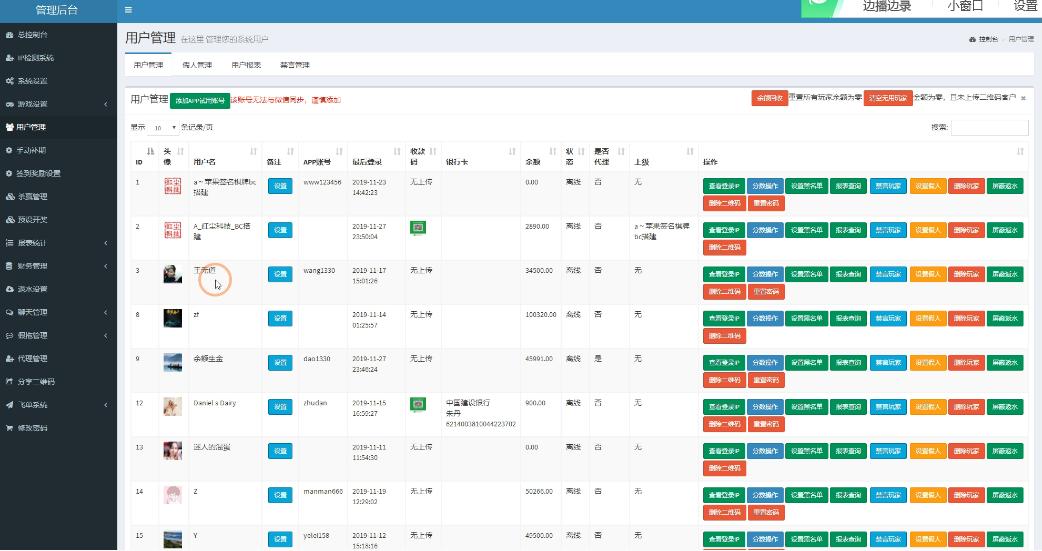Switch to the 用户报表 tab
The width and height of the screenshot is (1042, 551).
coord(246,65)
